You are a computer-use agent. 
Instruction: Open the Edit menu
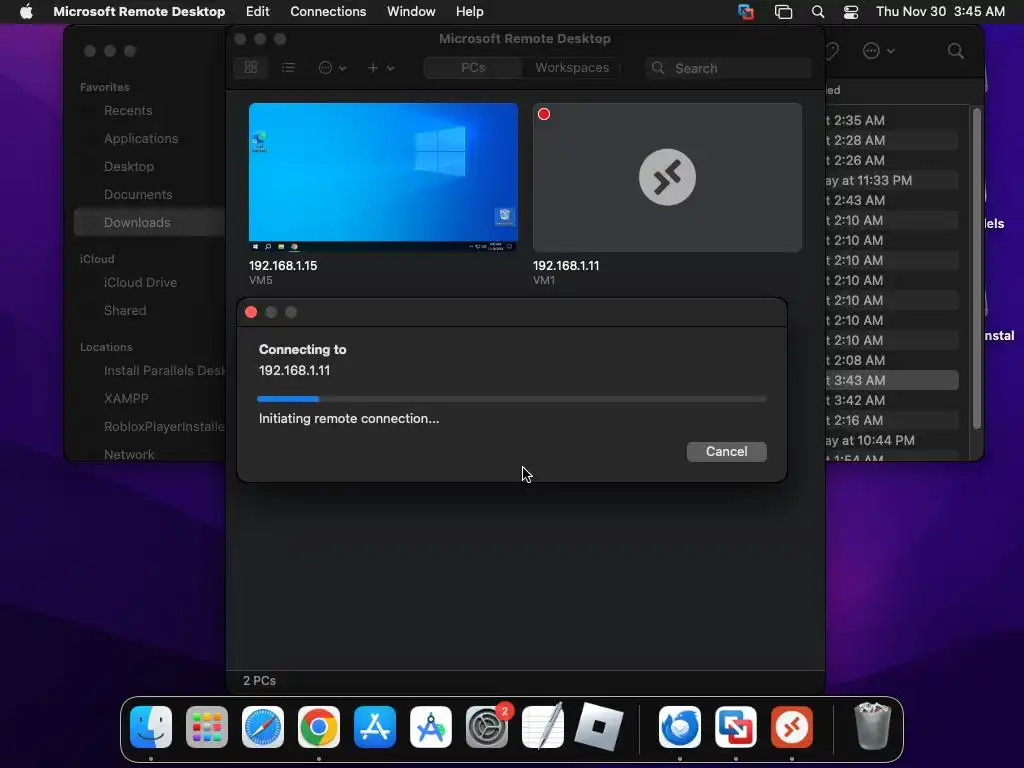(x=257, y=12)
